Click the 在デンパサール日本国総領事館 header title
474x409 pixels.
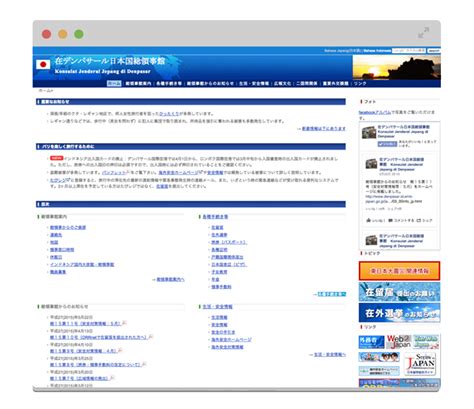coord(110,61)
